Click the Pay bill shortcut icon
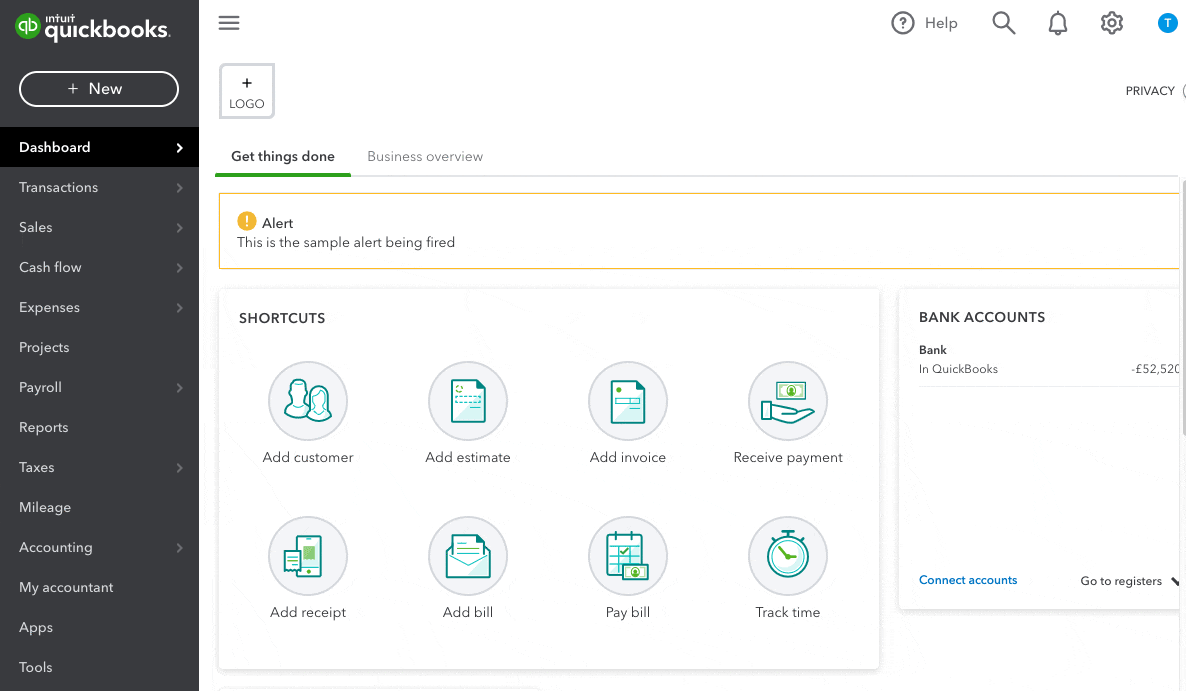The image size is (1186, 691). coord(628,556)
